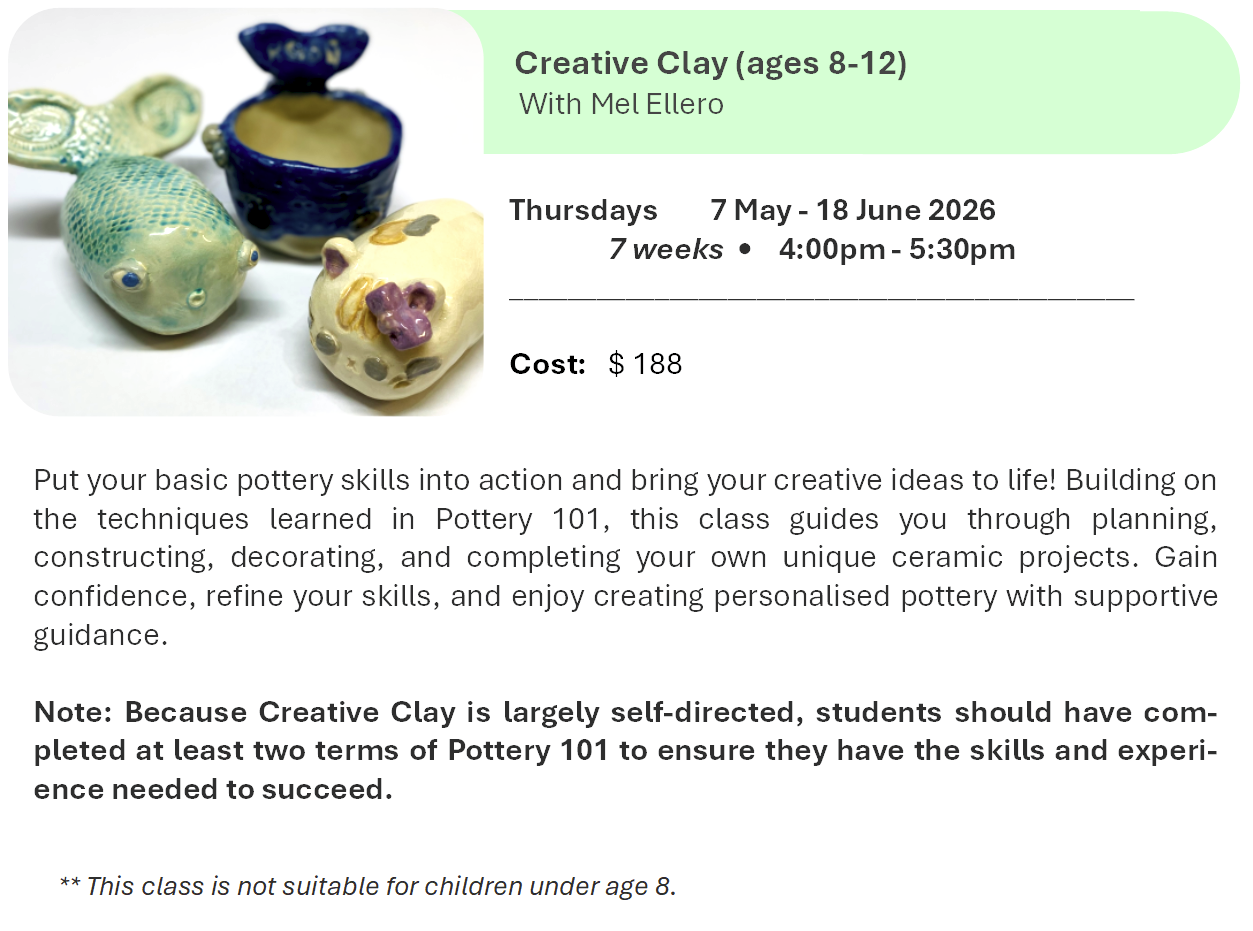Click the italic under age 8 footnote
Screen dimensions: 1253x931
coord(368,886)
